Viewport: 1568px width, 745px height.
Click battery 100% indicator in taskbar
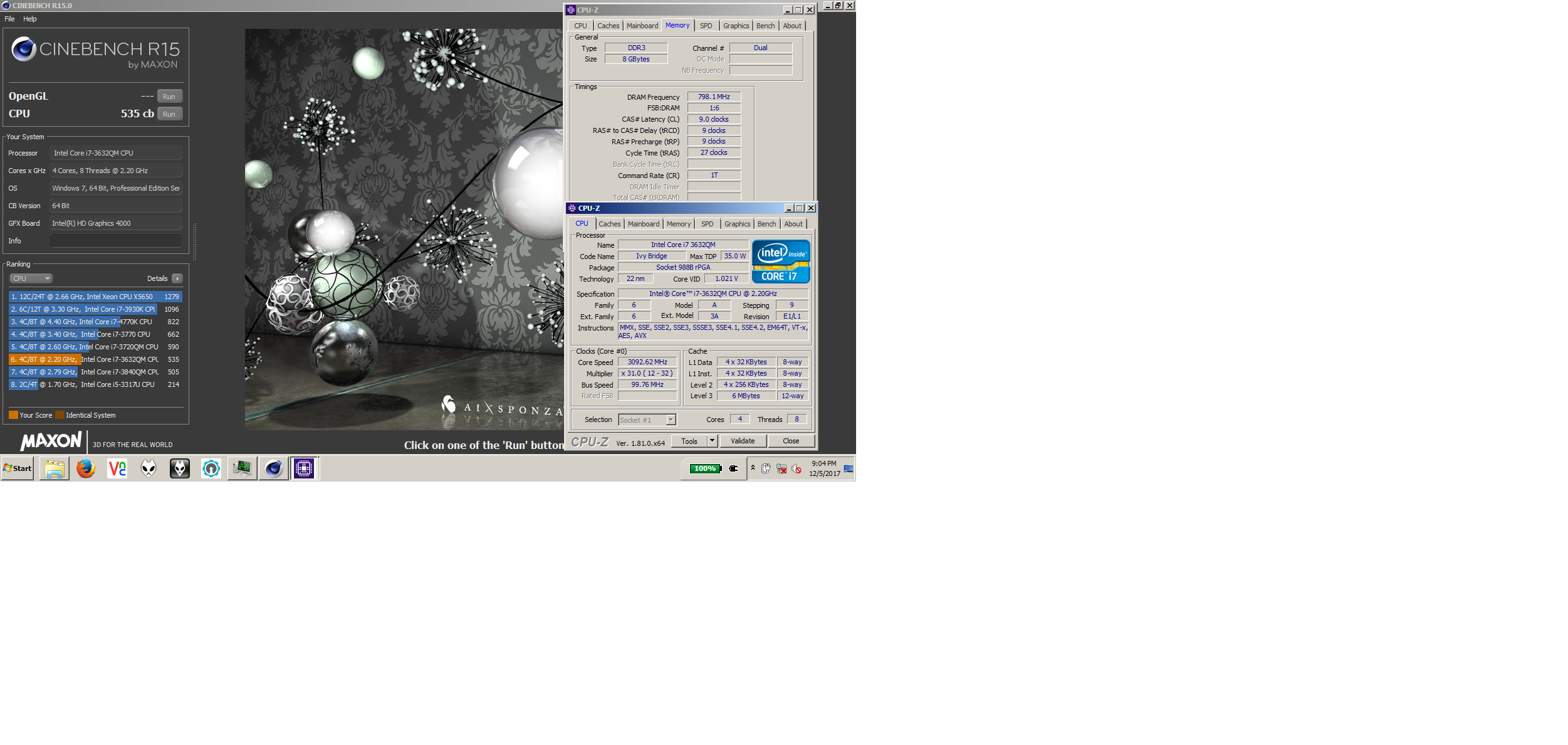[705, 468]
